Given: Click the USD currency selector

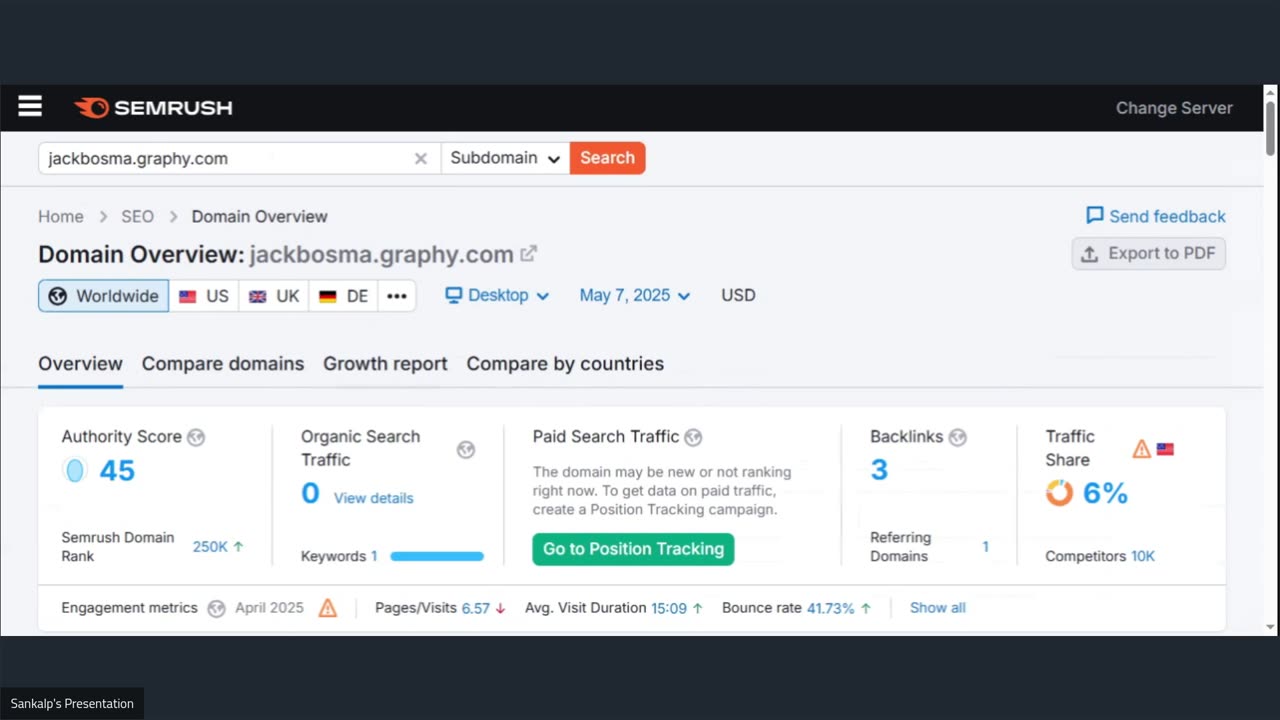Looking at the screenshot, I should tap(738, 295).
